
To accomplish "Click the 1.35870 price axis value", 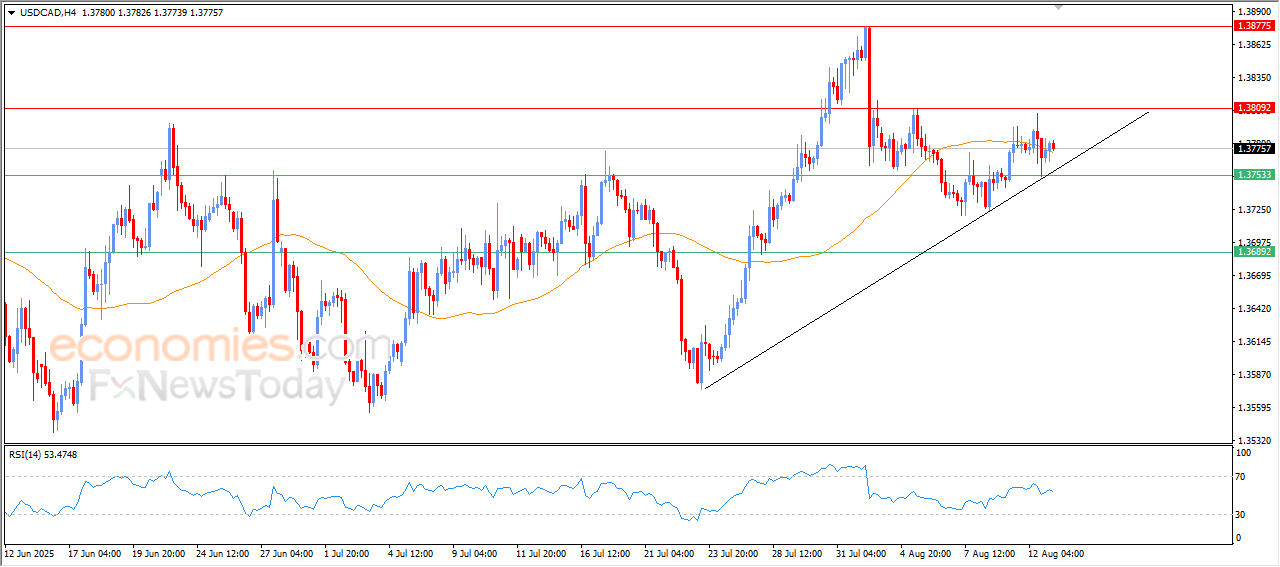I will coord(1254,375).
